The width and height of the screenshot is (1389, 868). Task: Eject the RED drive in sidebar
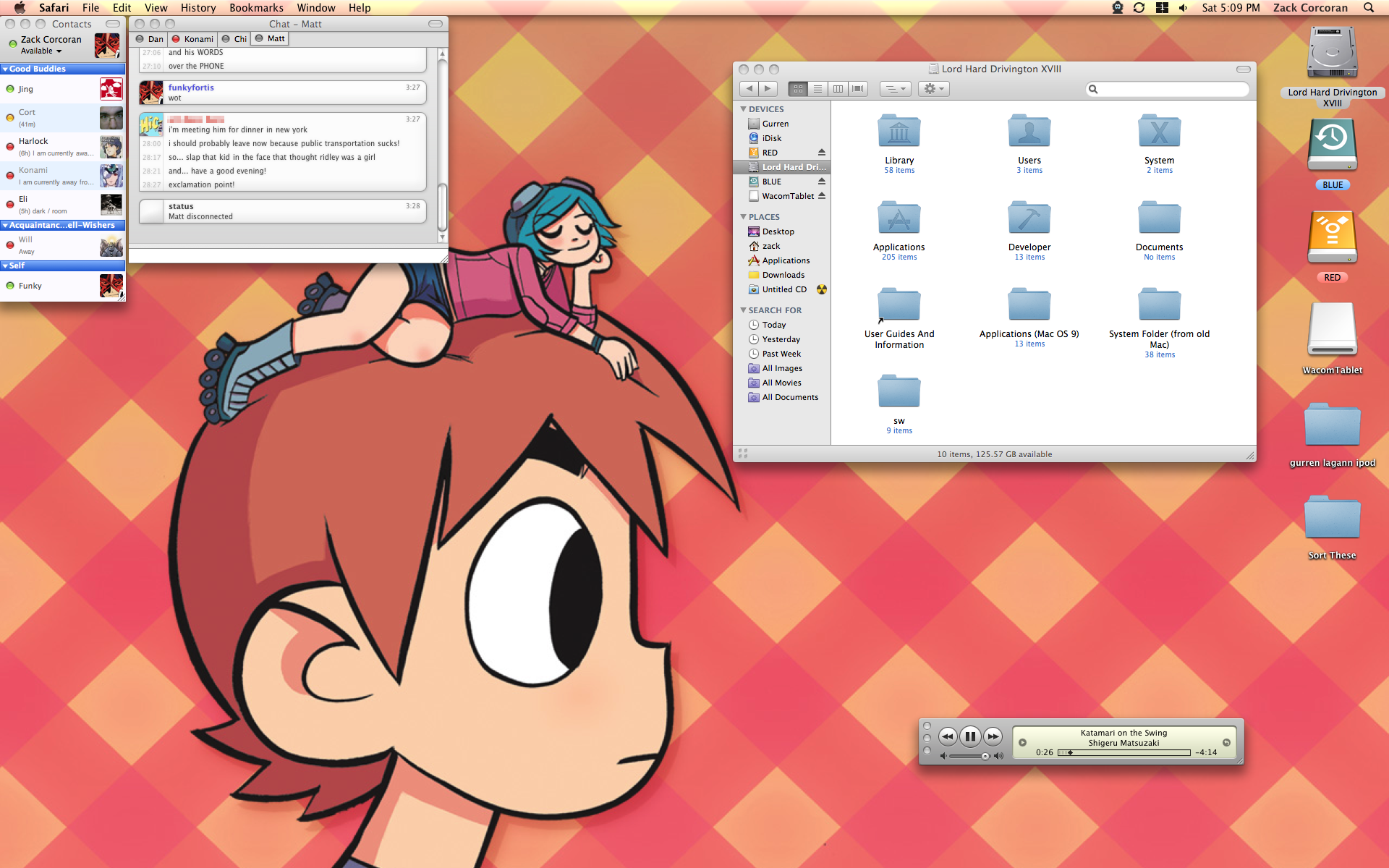coord(822,153)
